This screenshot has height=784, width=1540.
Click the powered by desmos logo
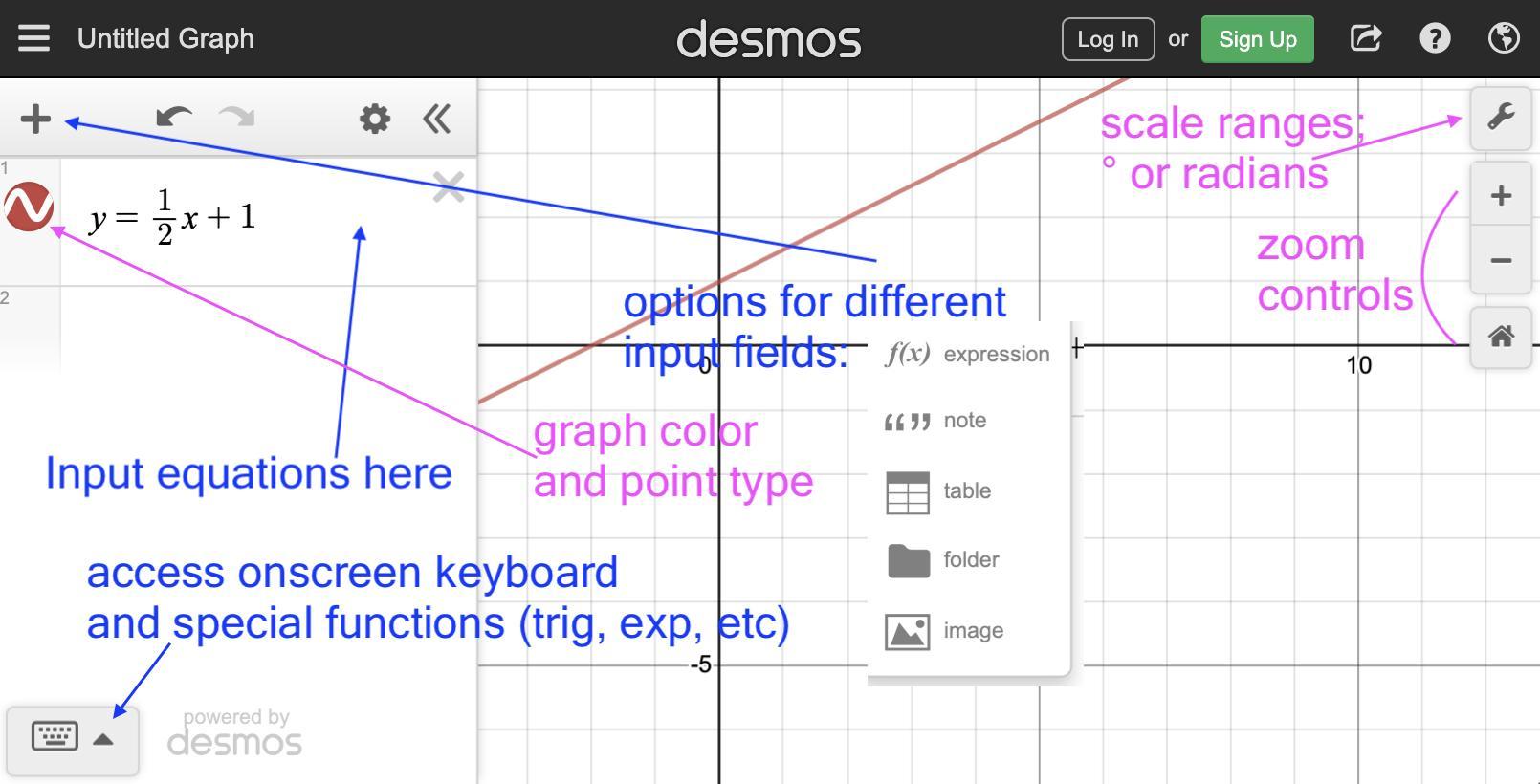point(234,733)
